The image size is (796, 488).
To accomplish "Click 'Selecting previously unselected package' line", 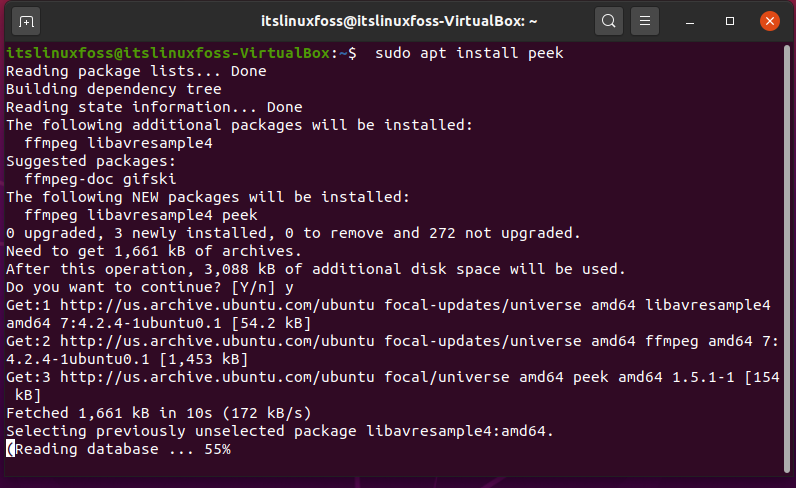I will pos(280,432).
